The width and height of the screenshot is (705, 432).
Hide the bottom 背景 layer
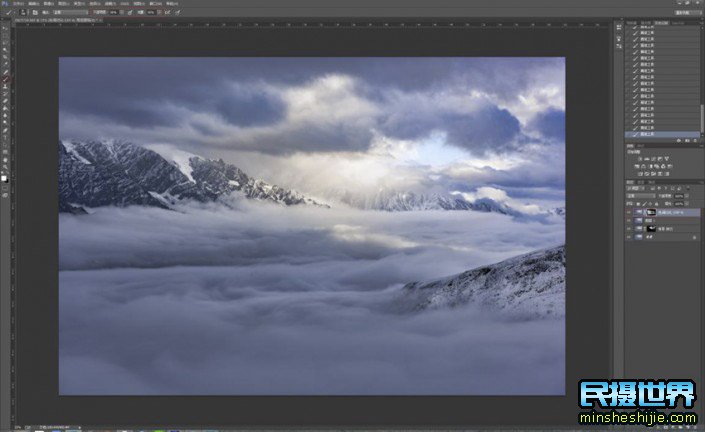629,237
